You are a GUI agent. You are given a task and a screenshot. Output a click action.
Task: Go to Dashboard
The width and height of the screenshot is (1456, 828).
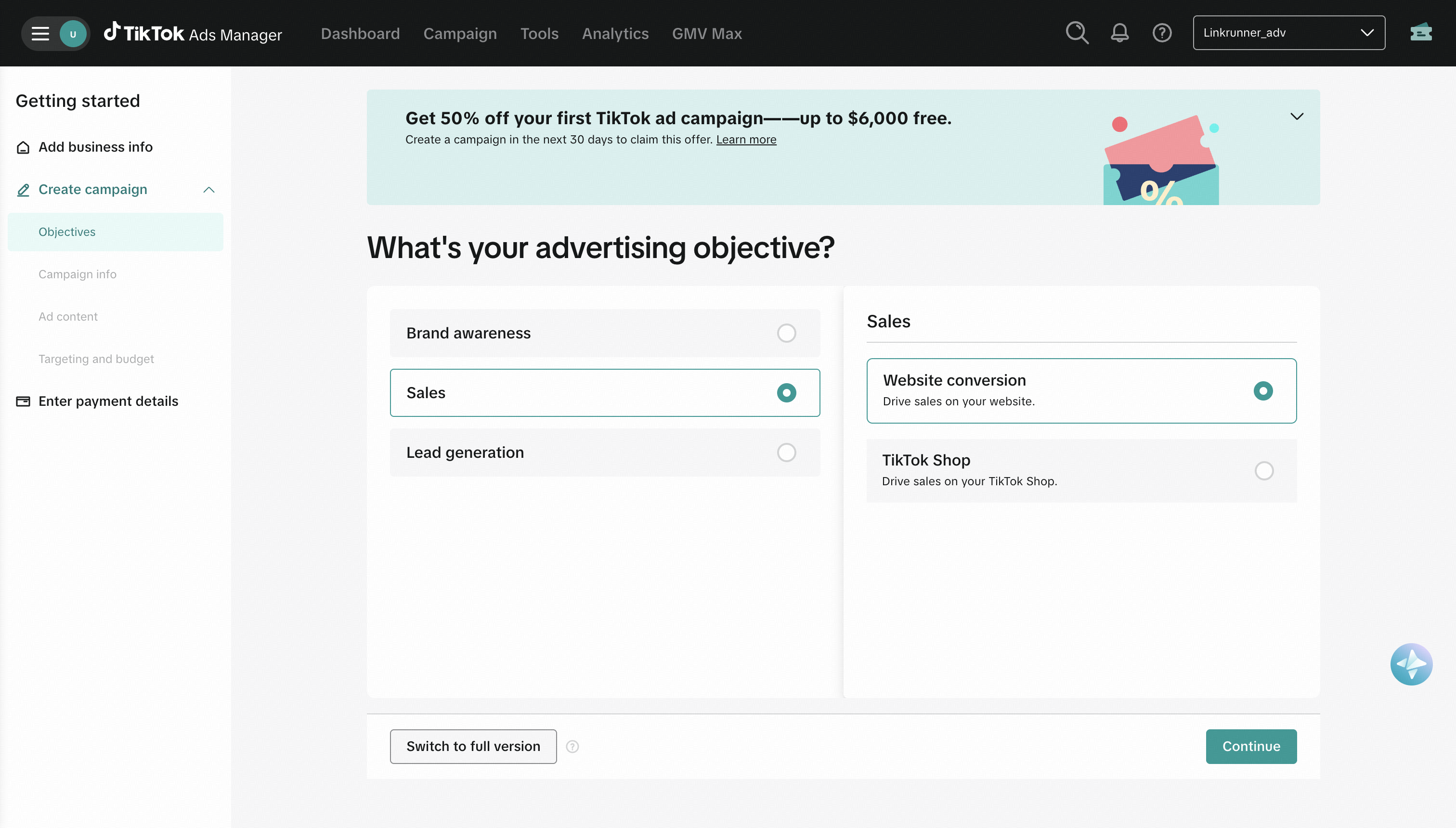pyautogui.click(x=360, y=34)
